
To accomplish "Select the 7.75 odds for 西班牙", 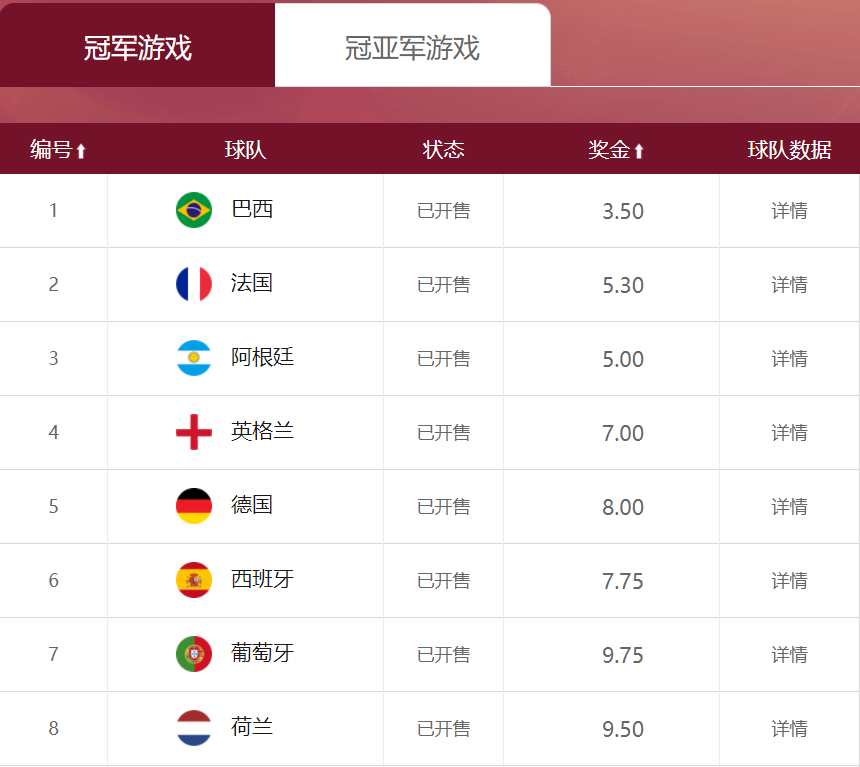I will [623, 582].
